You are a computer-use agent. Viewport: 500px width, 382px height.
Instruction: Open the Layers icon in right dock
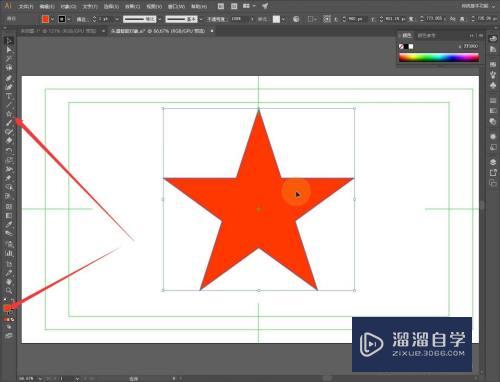493,162
